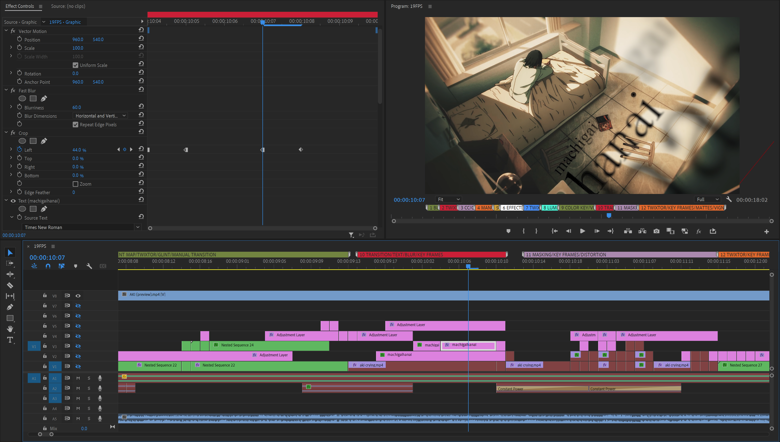Screen dimensions: 780x442
Task: Select the 19FPS timeline tab
Action: (40, 246)
